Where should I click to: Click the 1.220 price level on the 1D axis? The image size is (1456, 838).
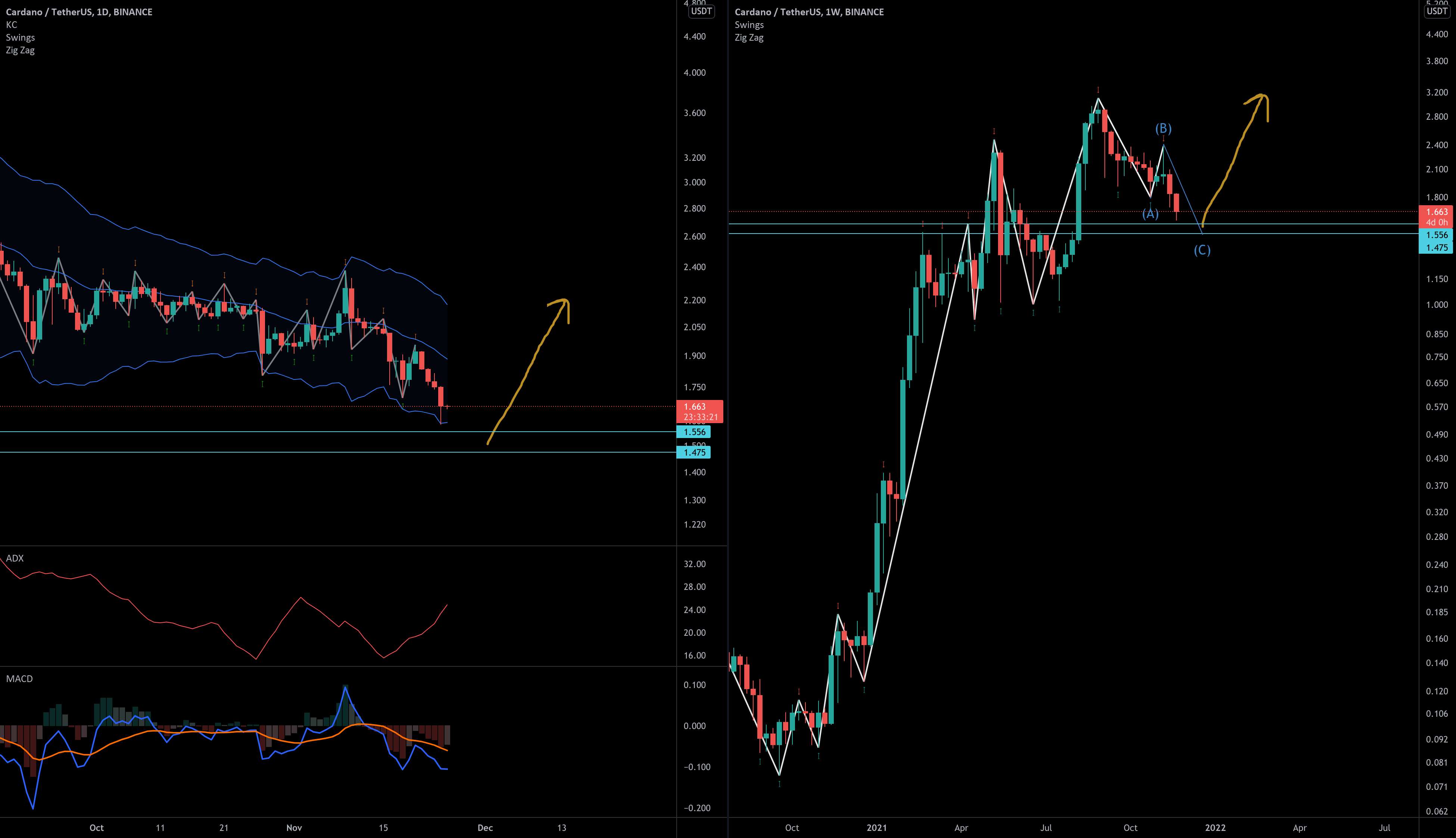(x=694, y=524)
